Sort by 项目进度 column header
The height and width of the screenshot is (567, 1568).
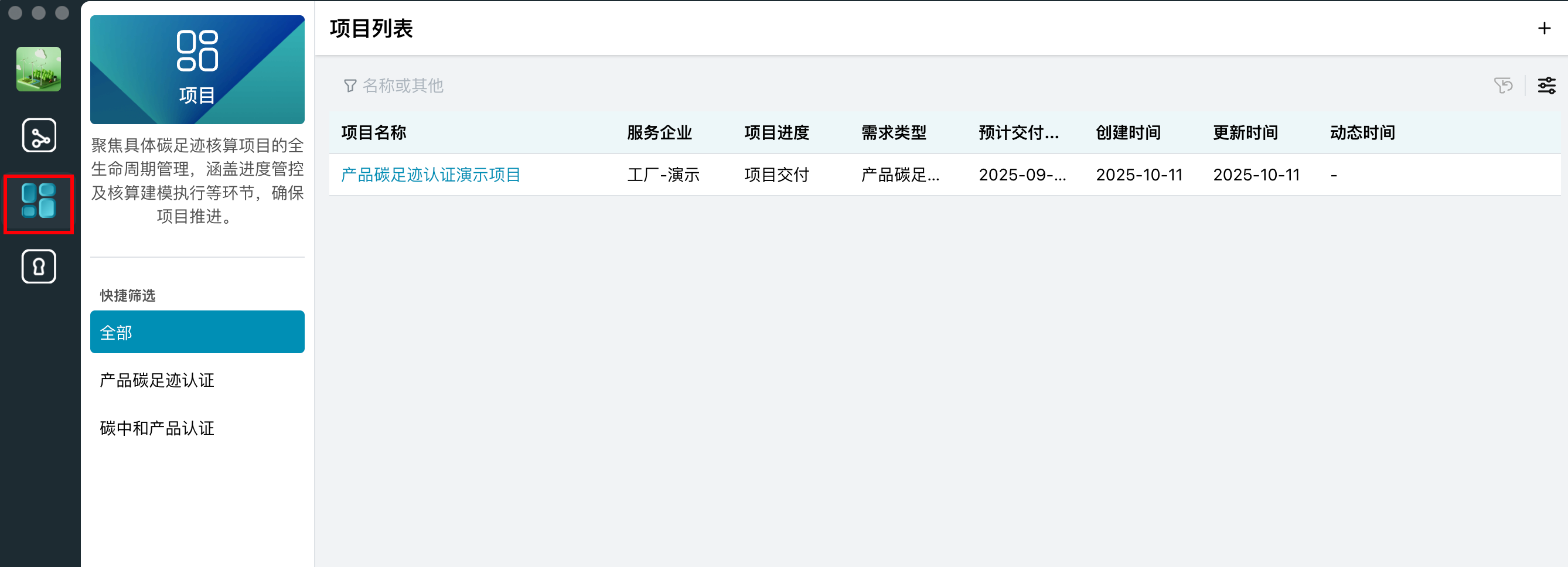(776, 132)
